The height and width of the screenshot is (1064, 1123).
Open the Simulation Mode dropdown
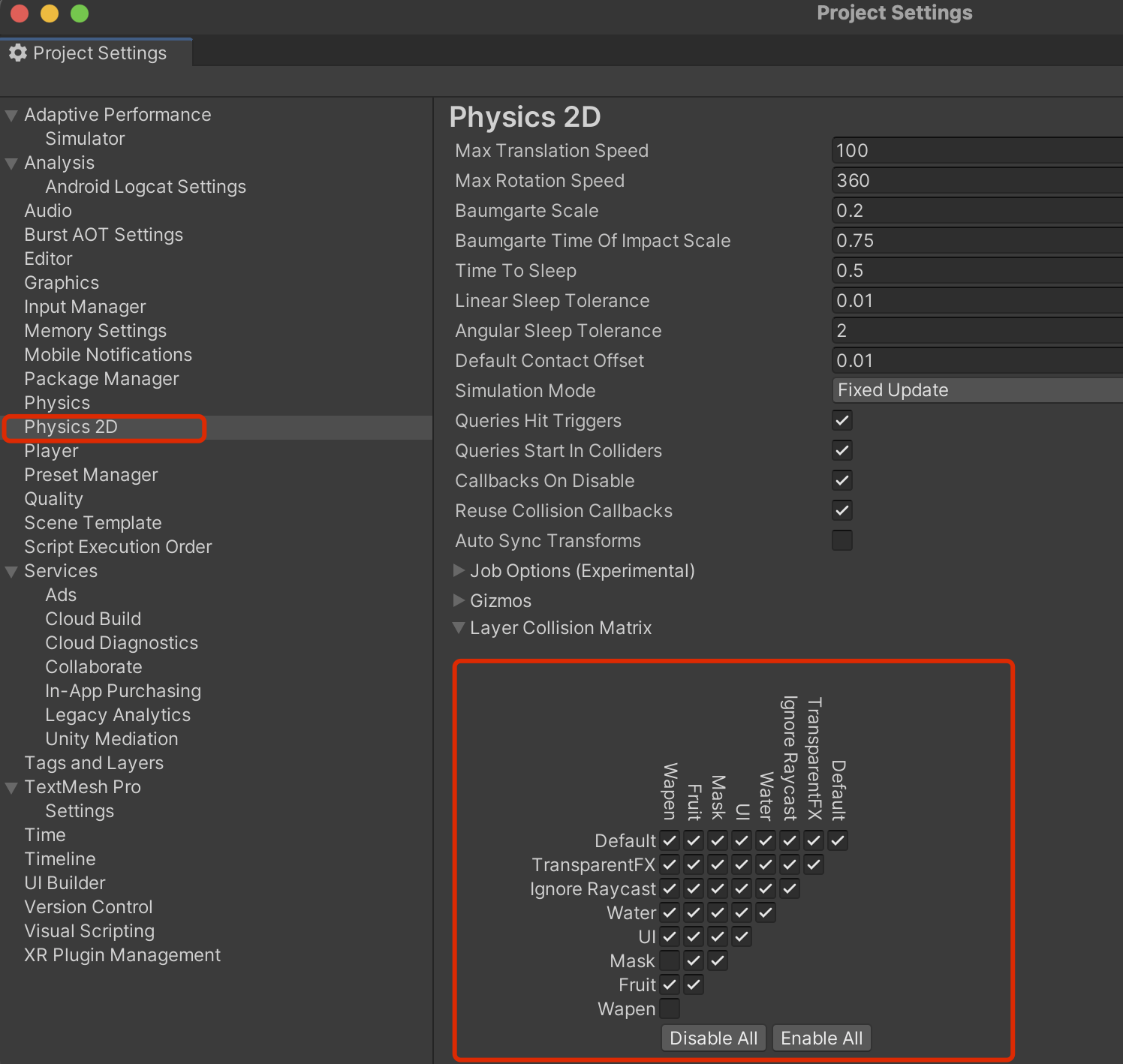click(976, 390)
